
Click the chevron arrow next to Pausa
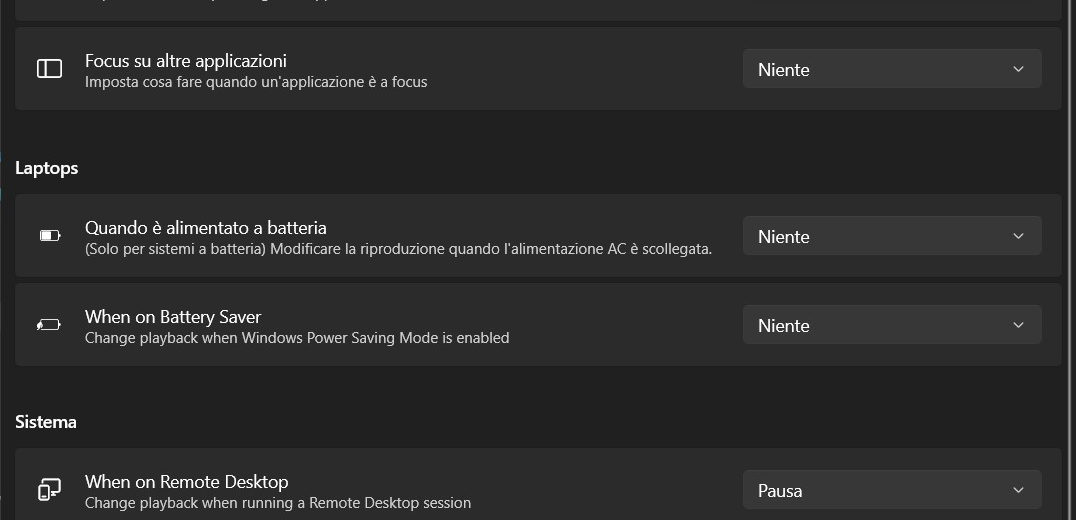click(1018, 490)
